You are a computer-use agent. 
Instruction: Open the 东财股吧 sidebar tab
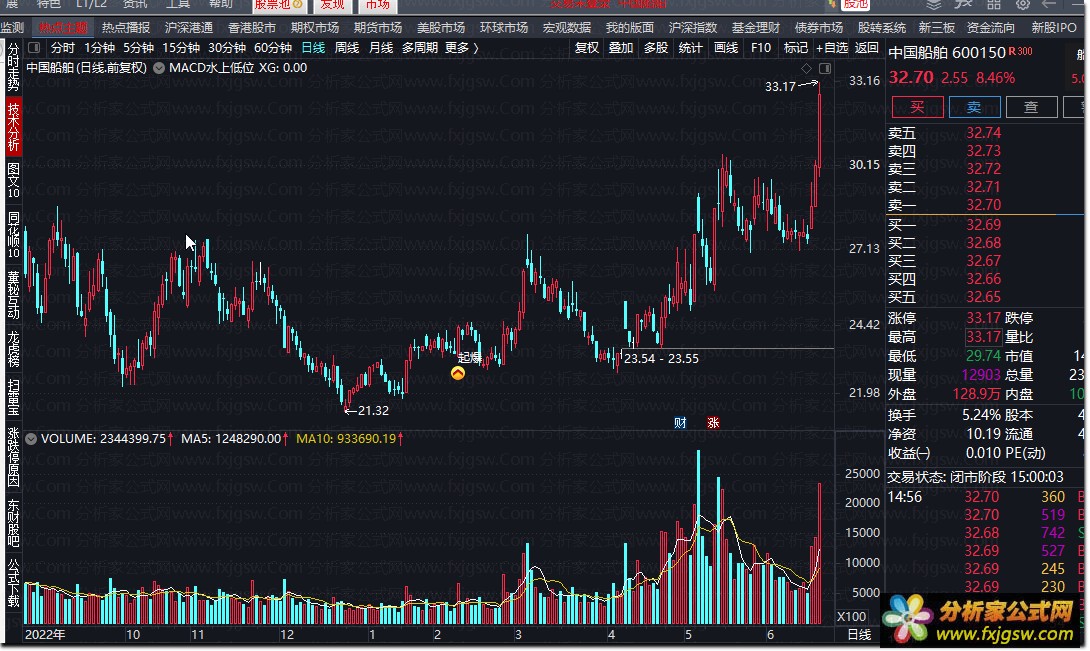[x=13, y=522]
